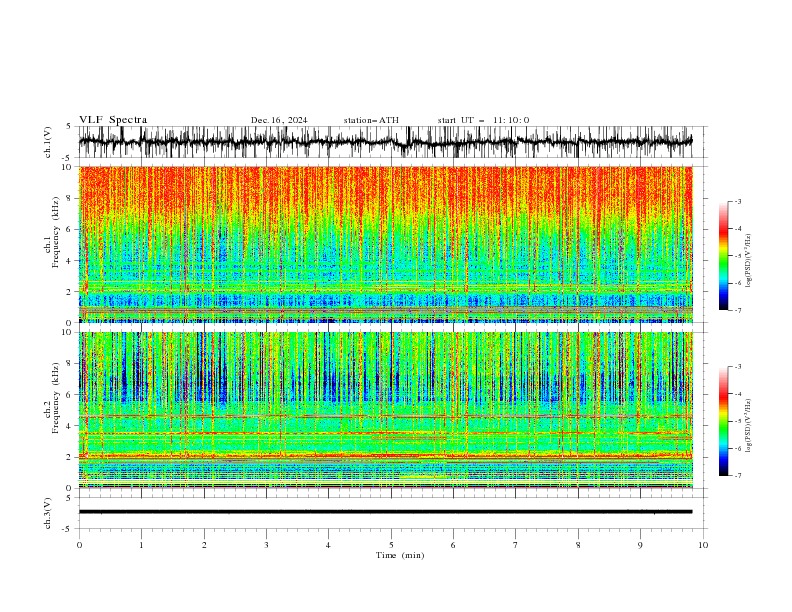
Task: Click the "0" tick on the Time axis
Action: tap(79, 545)
